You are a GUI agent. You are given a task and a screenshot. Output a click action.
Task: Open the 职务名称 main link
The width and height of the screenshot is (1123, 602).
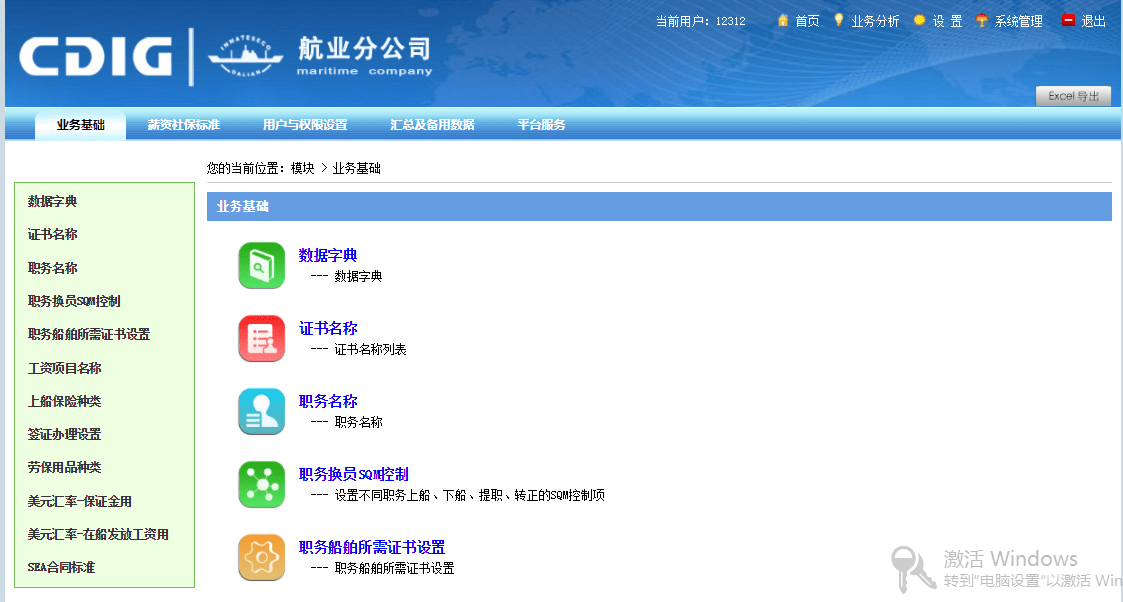pos(328,402)
